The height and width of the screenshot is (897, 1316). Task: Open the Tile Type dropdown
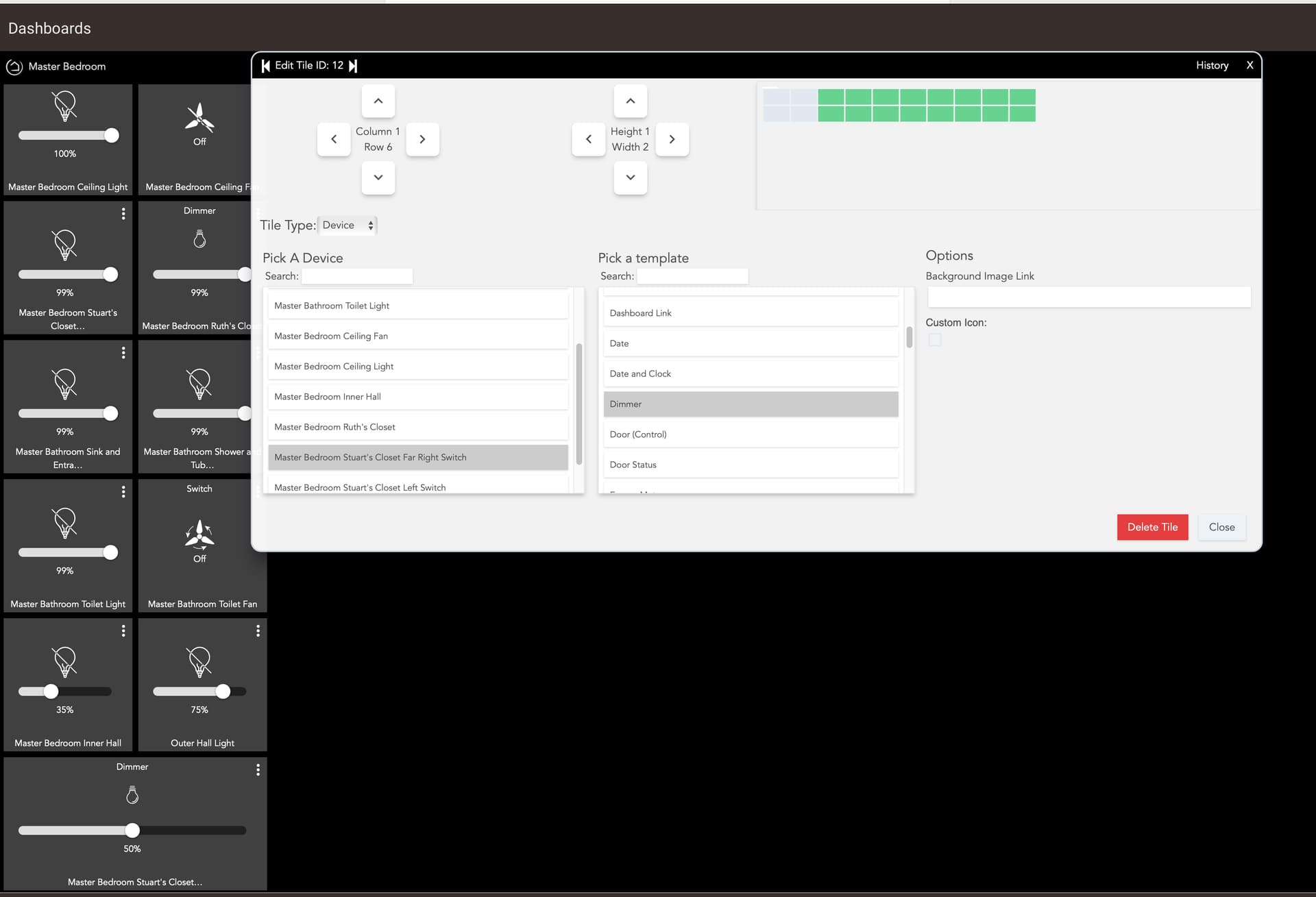(x=348, y=225)
